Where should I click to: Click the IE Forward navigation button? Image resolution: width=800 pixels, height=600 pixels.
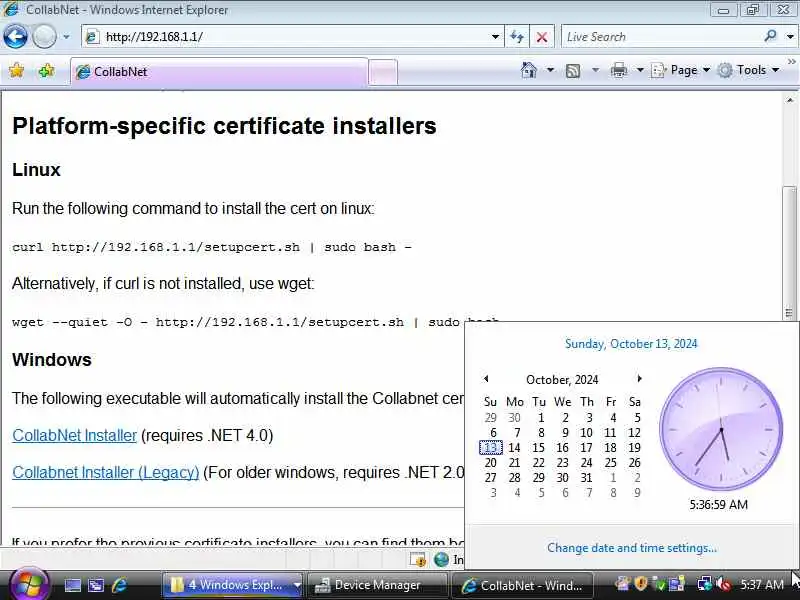click(44, 37)
